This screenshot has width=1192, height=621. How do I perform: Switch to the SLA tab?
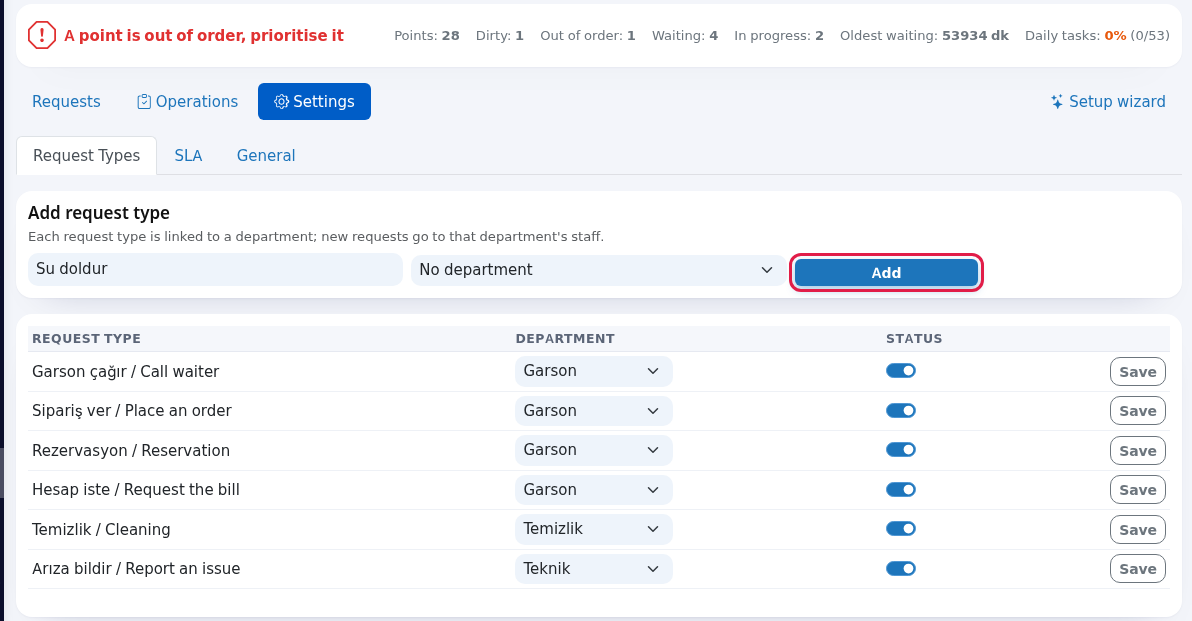tap(188, 156)
